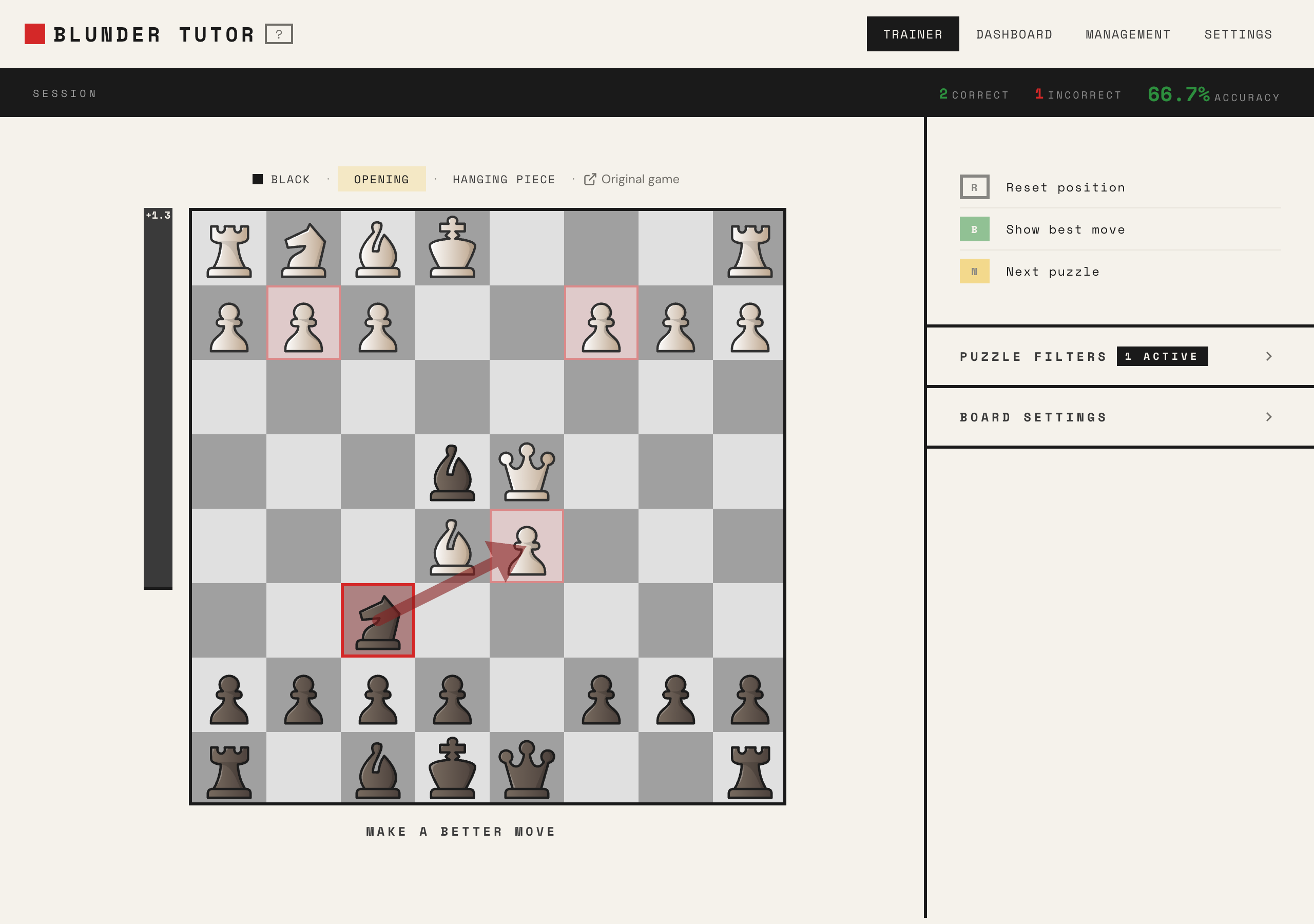Select the SETTINGS navigation item
The height and width of the screenshot is (924, 1314).
[x=1238, y=34]
